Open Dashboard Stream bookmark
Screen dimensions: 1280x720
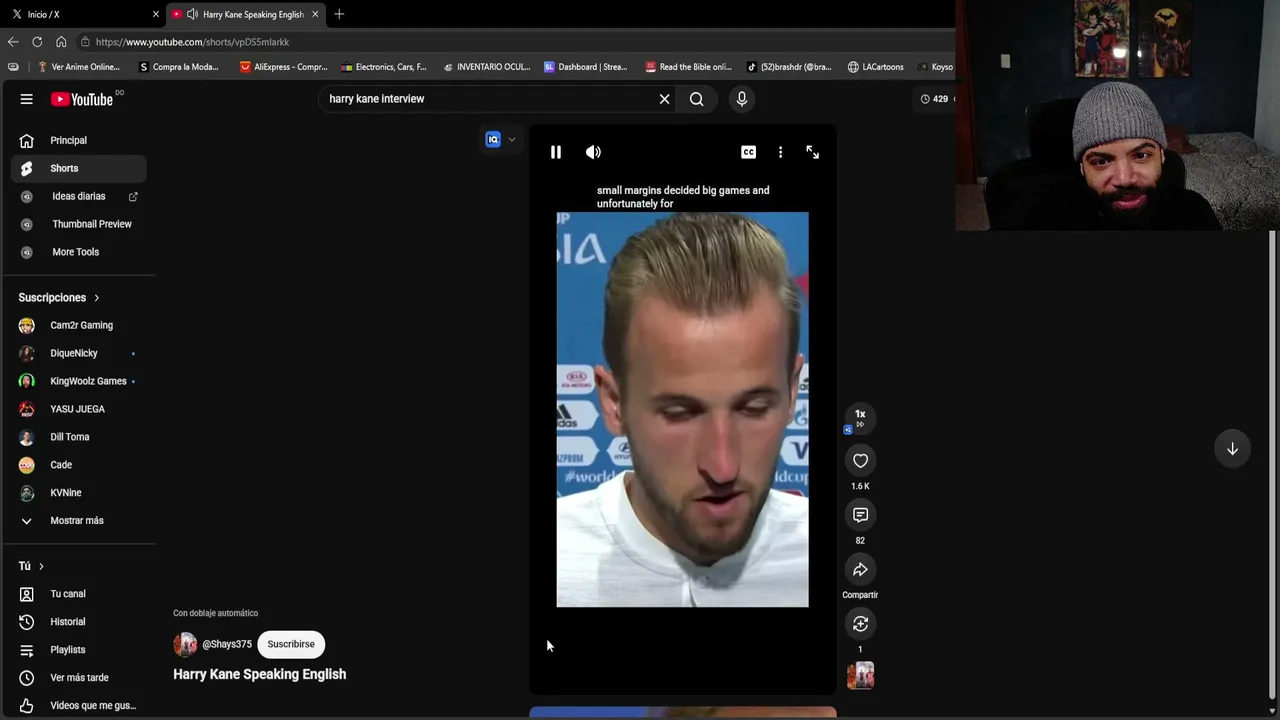(x=586, y=67)
